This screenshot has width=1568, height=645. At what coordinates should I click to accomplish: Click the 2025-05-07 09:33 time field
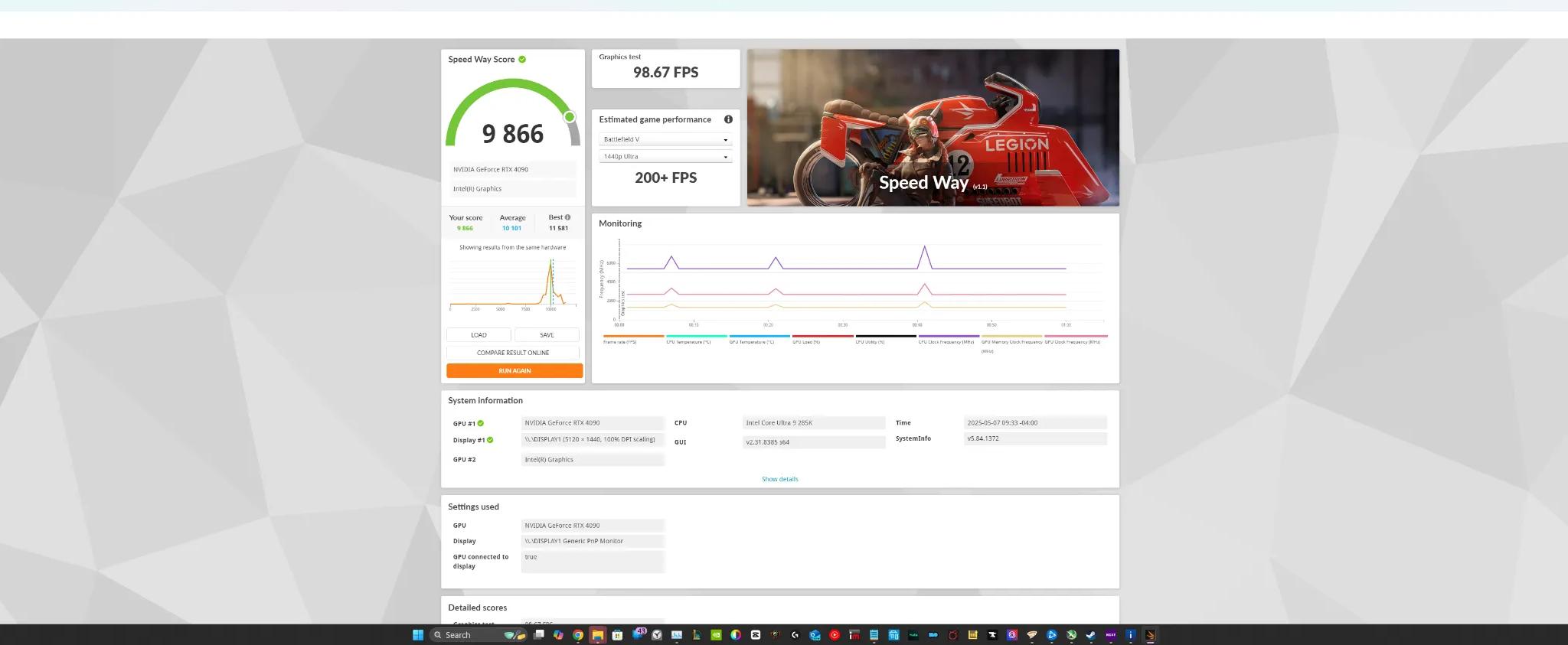(x=1035, y=423)
